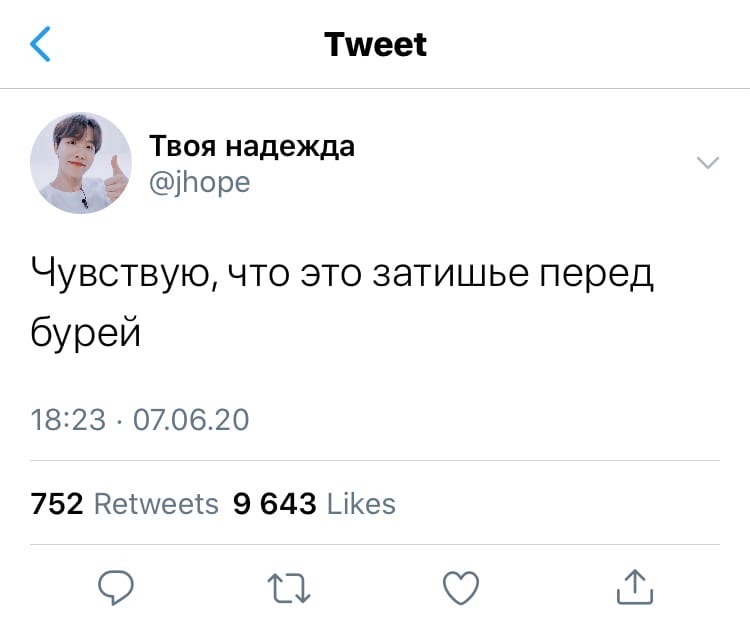Share the tweet using the upload icon
This screenshot has width=750, height=631.
point(635,587)
